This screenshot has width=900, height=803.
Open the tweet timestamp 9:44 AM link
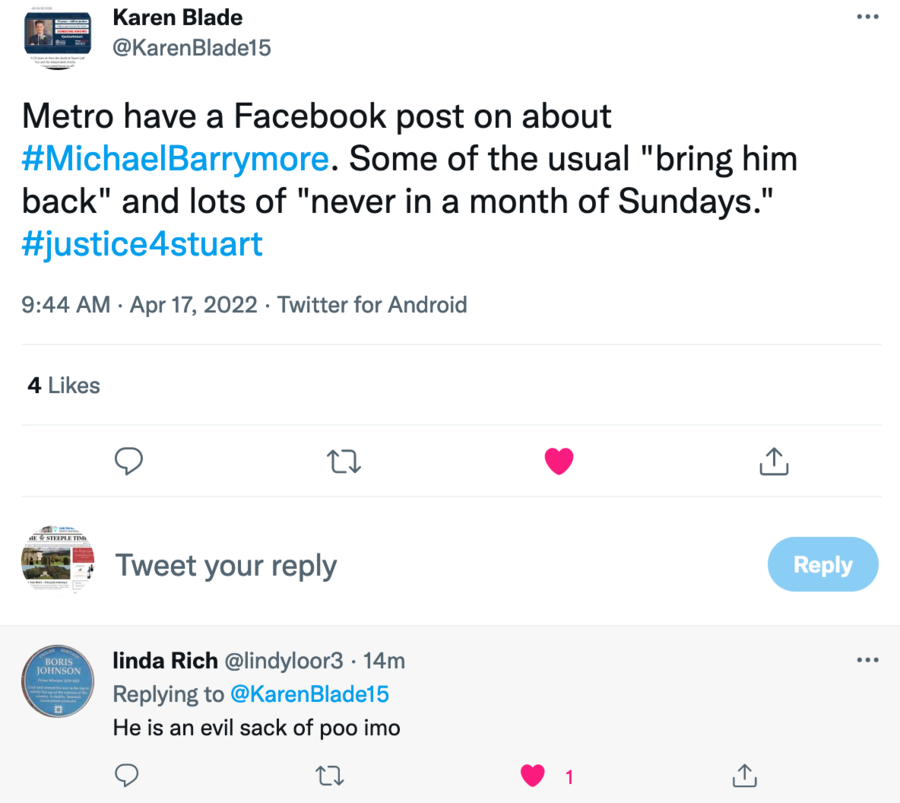[66, 305]
